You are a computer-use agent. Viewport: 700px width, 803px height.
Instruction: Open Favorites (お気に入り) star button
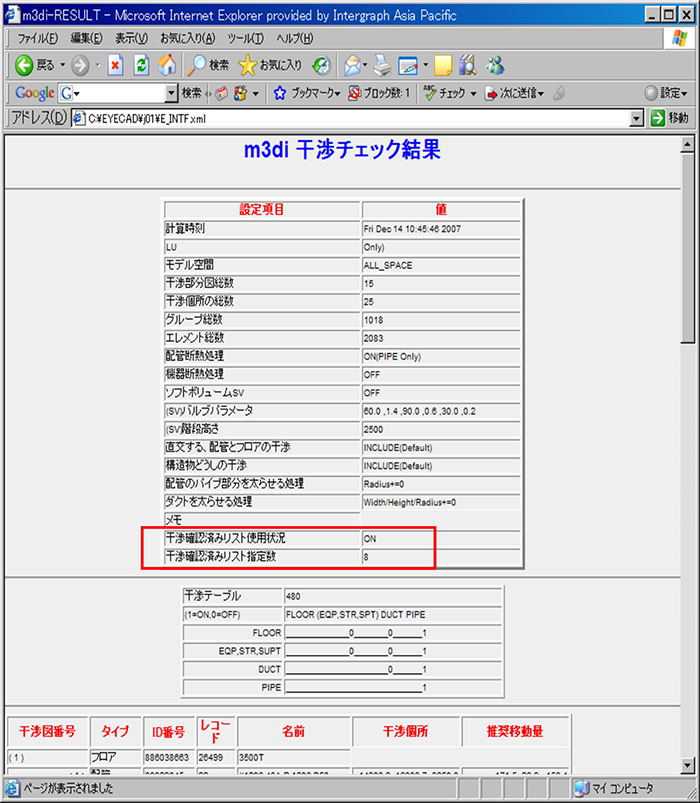click(270, 65)
